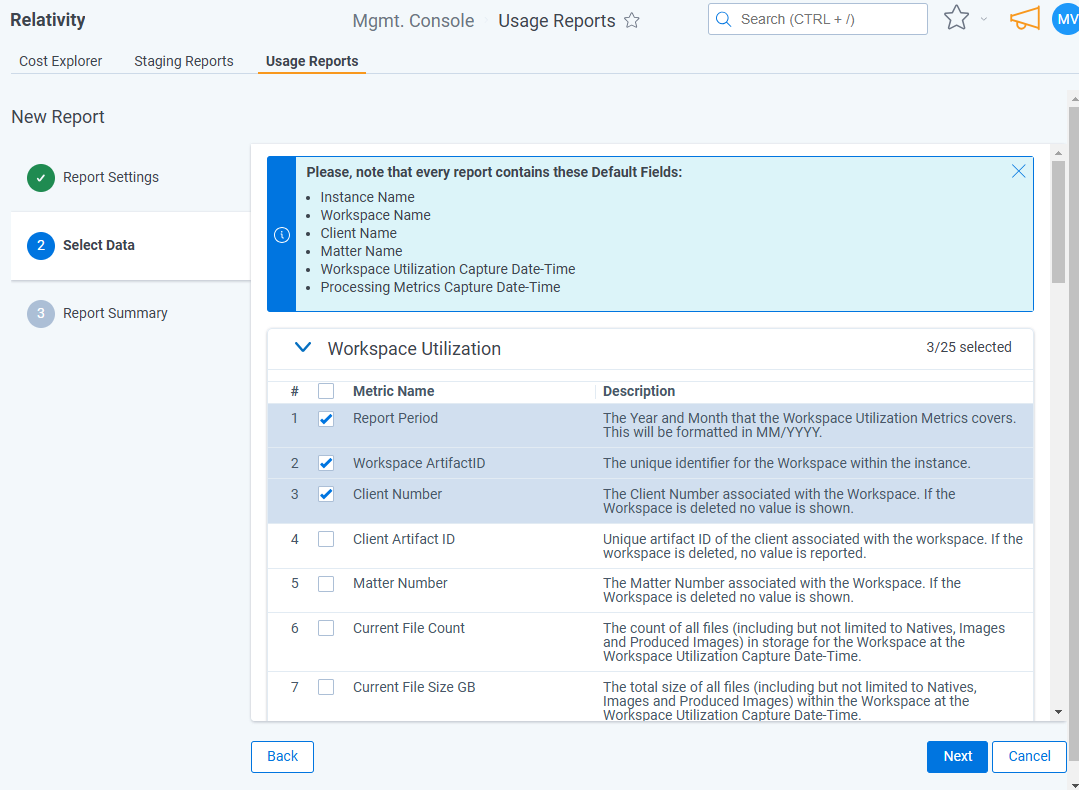The image size is (1079, 790).
Task: Check the Current File Count checkbox
Action: pyautogui.click(x=326, y=628)
